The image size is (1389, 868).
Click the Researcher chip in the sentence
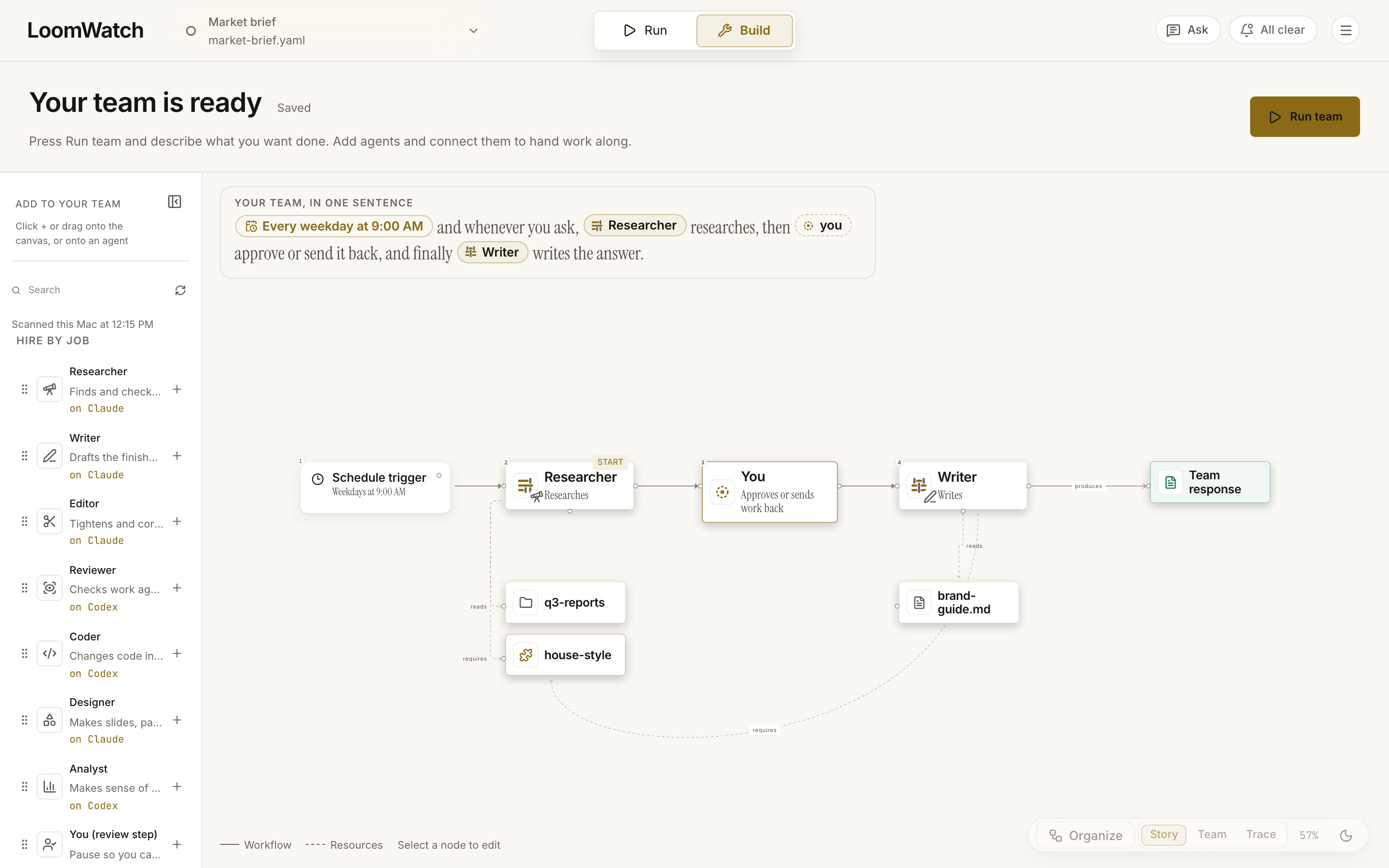[635, 225]
